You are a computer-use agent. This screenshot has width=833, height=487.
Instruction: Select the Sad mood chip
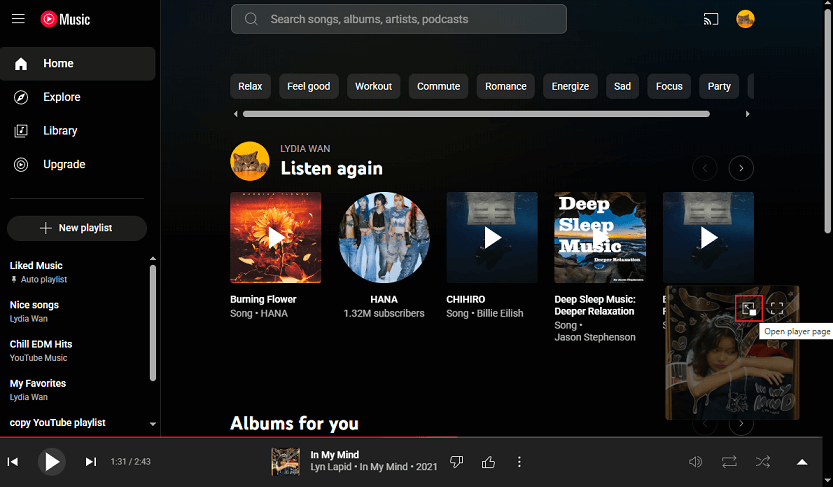point(622,86)
